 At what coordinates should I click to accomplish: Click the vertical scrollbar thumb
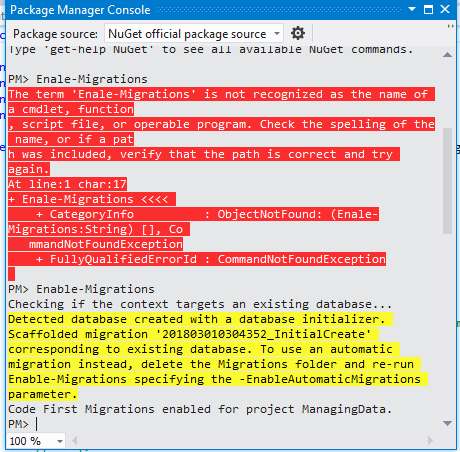tap(447, 181)
